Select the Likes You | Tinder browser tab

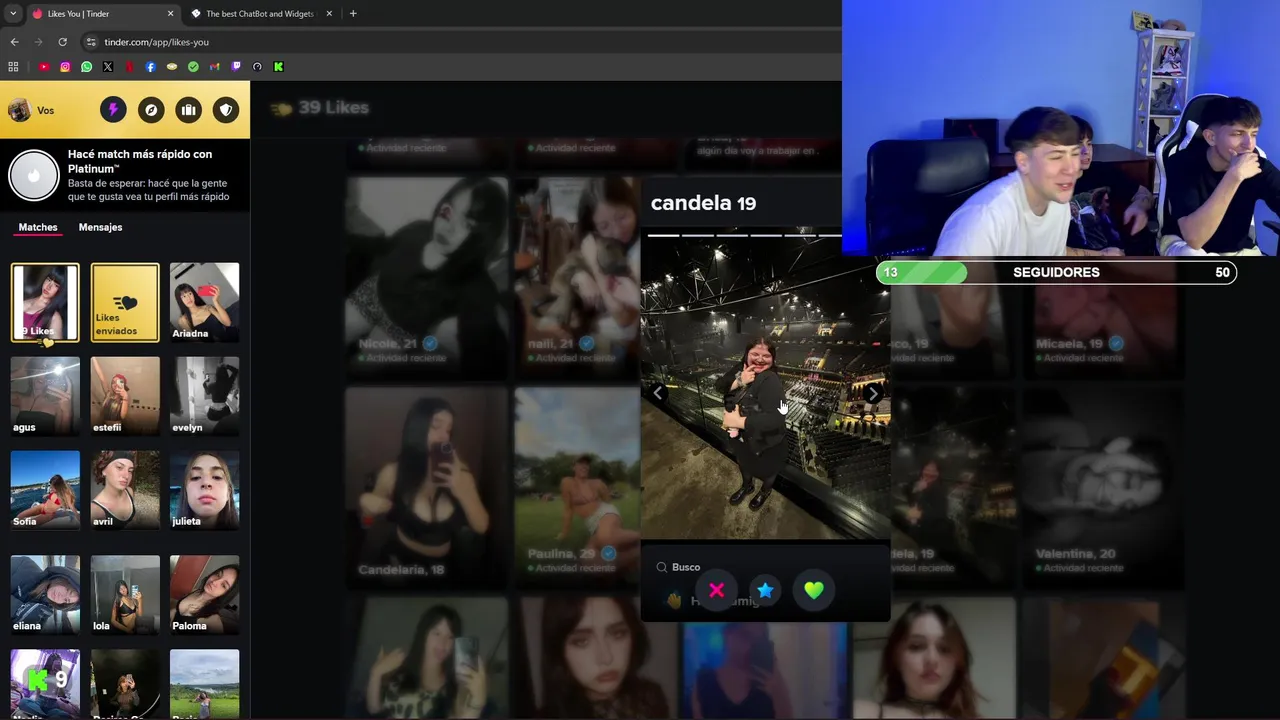point(102,14)
